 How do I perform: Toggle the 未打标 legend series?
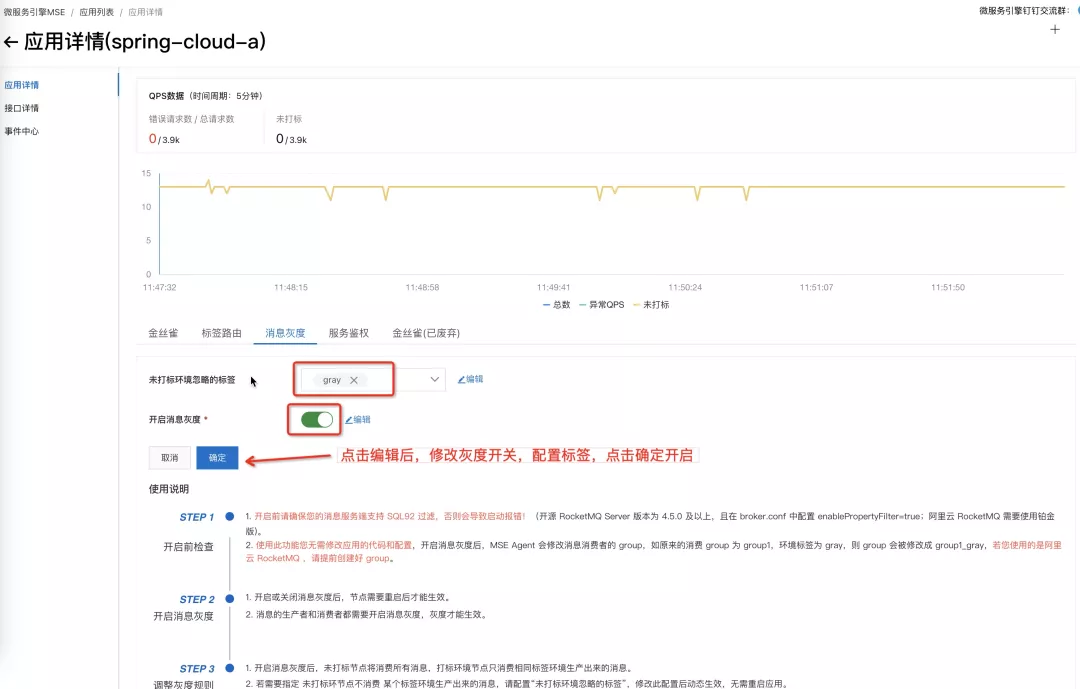click(651, 305)
